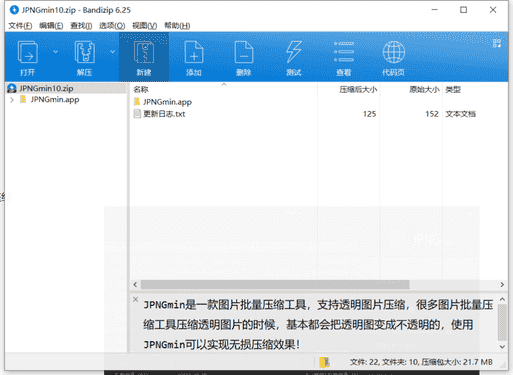This screenshot has height=375, width=513.
Task: Open the 查找(I) menu
Action: coord(81,26)
